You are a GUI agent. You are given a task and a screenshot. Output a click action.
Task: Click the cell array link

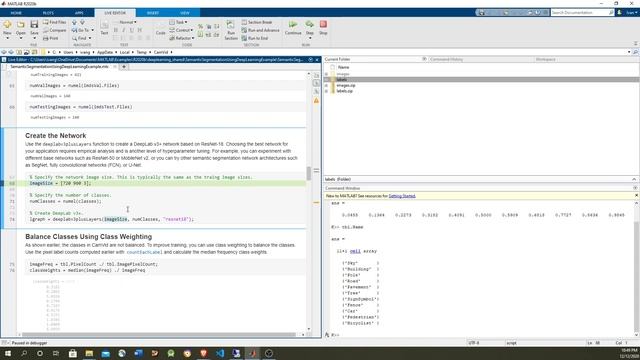(x=355, y=251)
